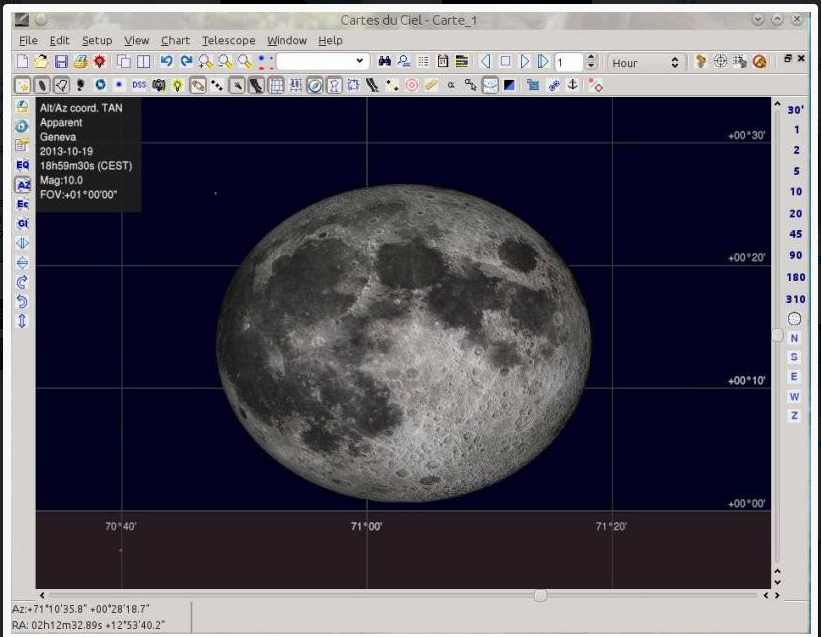
Task: Open the Setup menu
Action: coord(97,40)
